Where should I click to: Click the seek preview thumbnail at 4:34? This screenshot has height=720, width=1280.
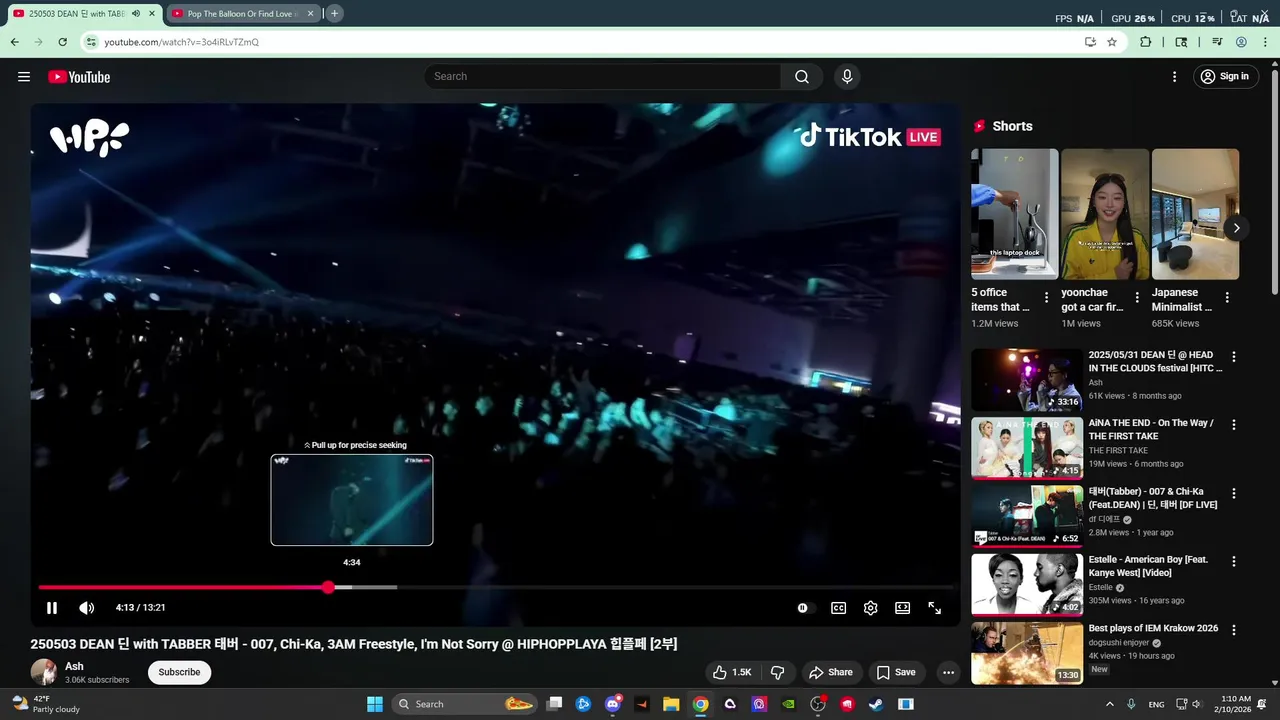352,500
